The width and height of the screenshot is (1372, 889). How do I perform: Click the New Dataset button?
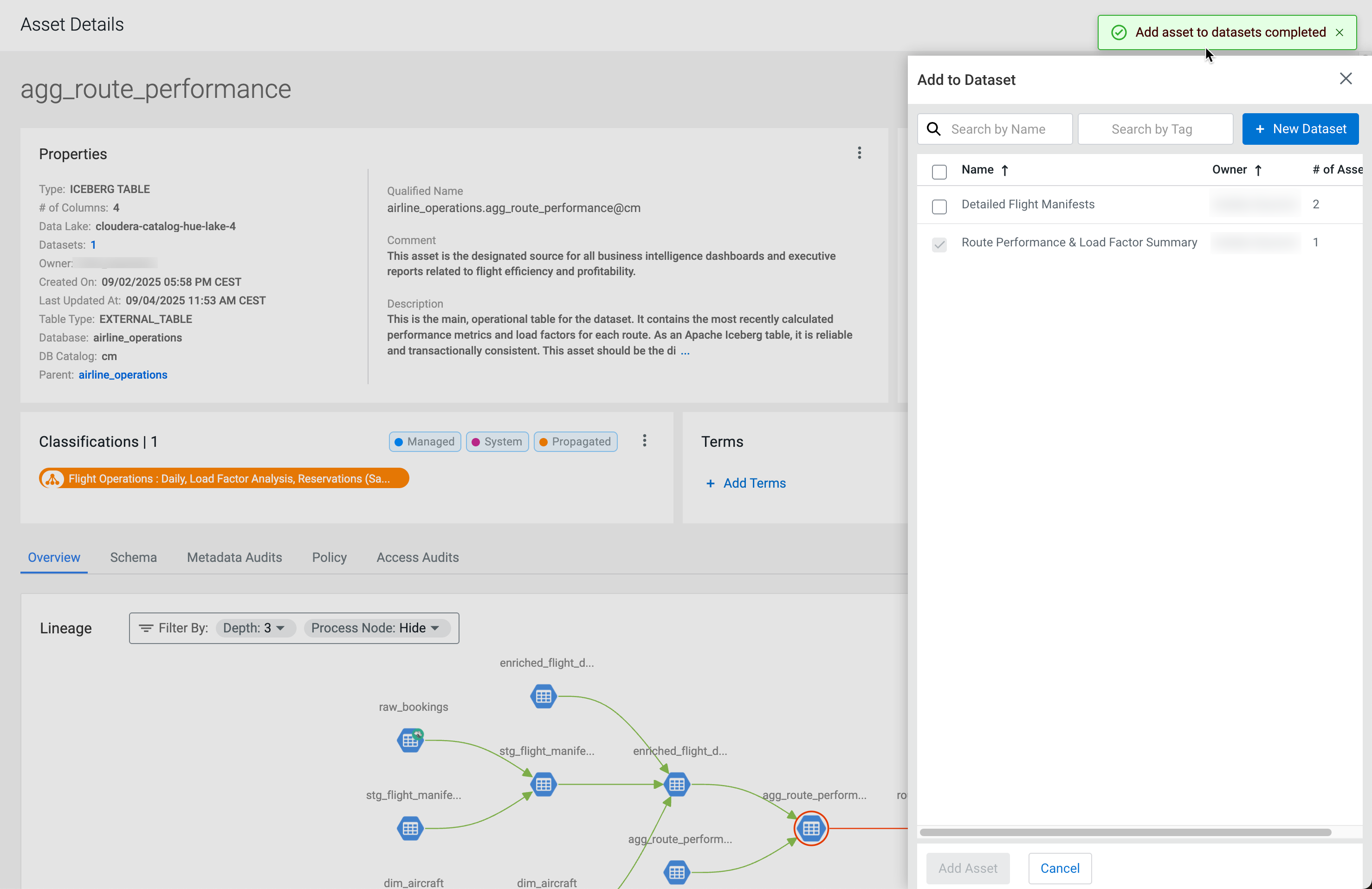click(x=1300, y=129)
